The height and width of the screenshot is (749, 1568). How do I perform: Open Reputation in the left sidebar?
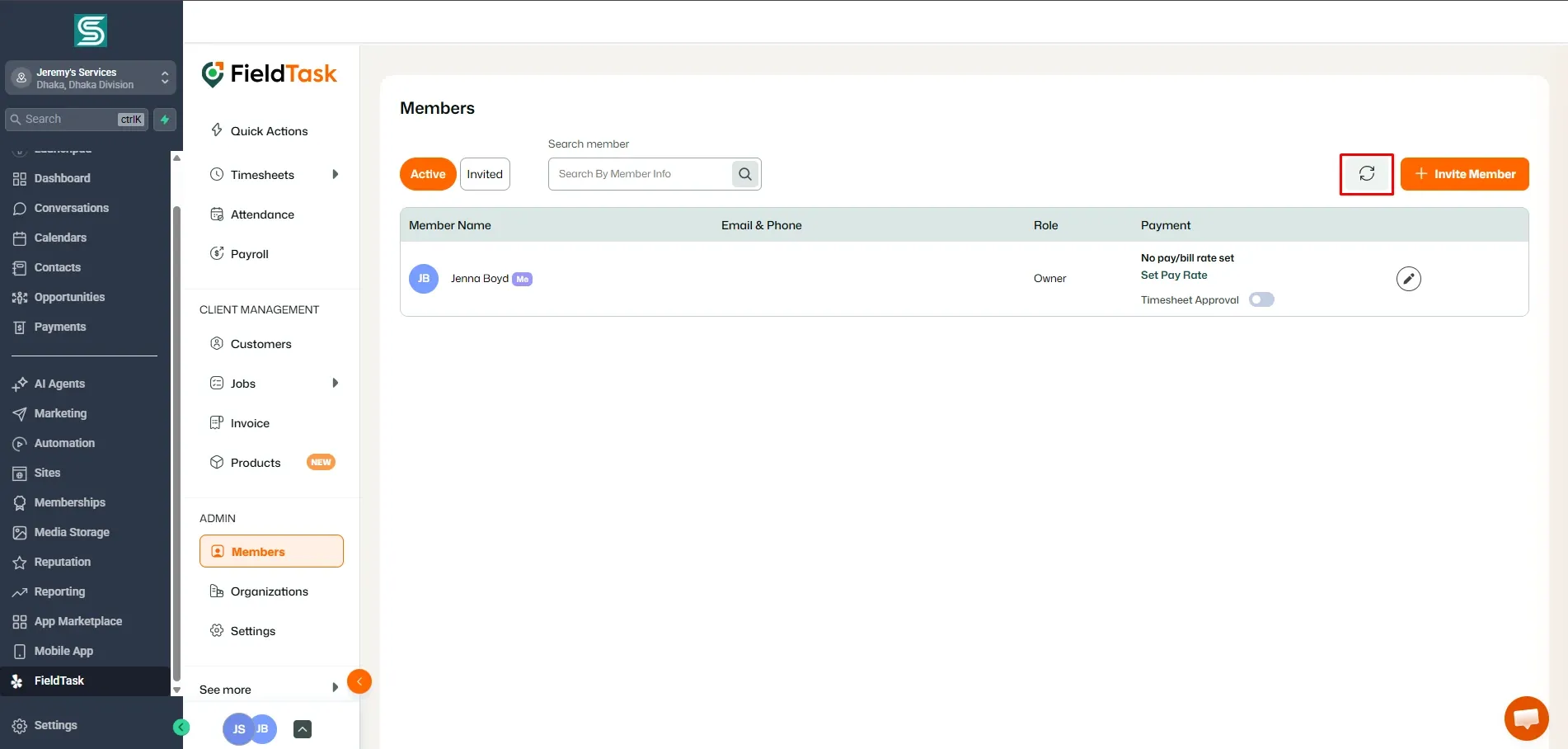tap(62, 562)
